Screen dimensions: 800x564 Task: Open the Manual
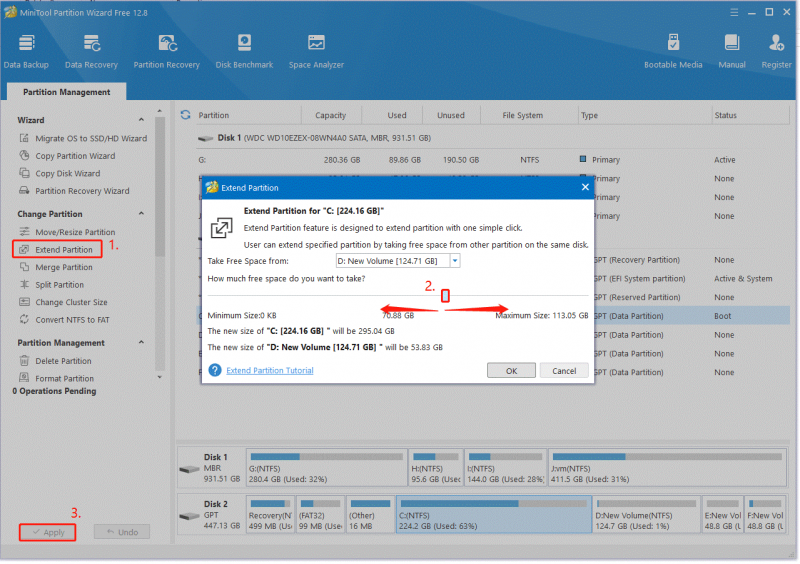pos(732,51)
